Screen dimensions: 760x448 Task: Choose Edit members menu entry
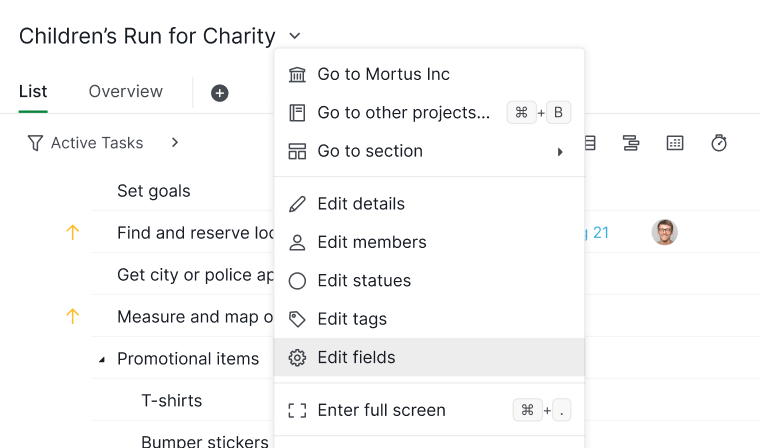click(x=372, y=242)
